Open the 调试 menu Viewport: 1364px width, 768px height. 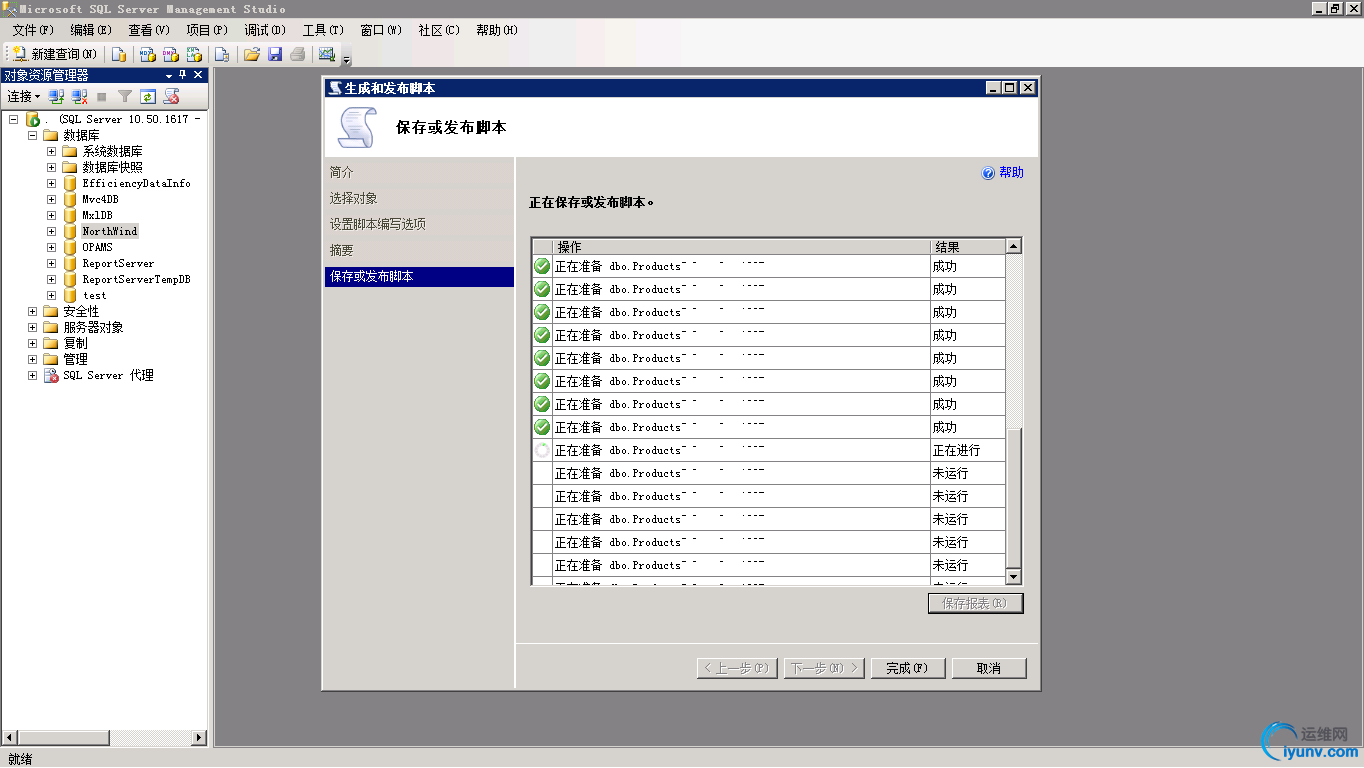pos(265,30)
